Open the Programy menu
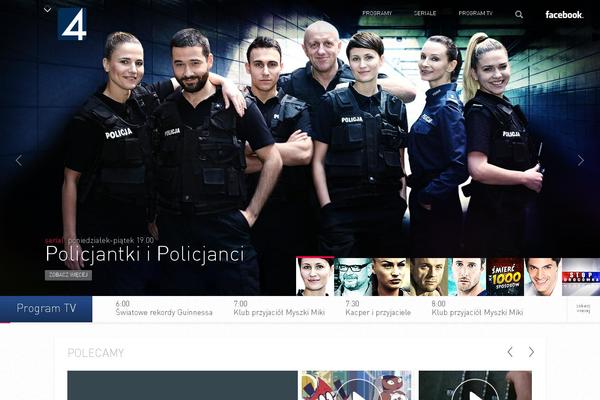This screenshot has height=400, width=600. point(377,13)
